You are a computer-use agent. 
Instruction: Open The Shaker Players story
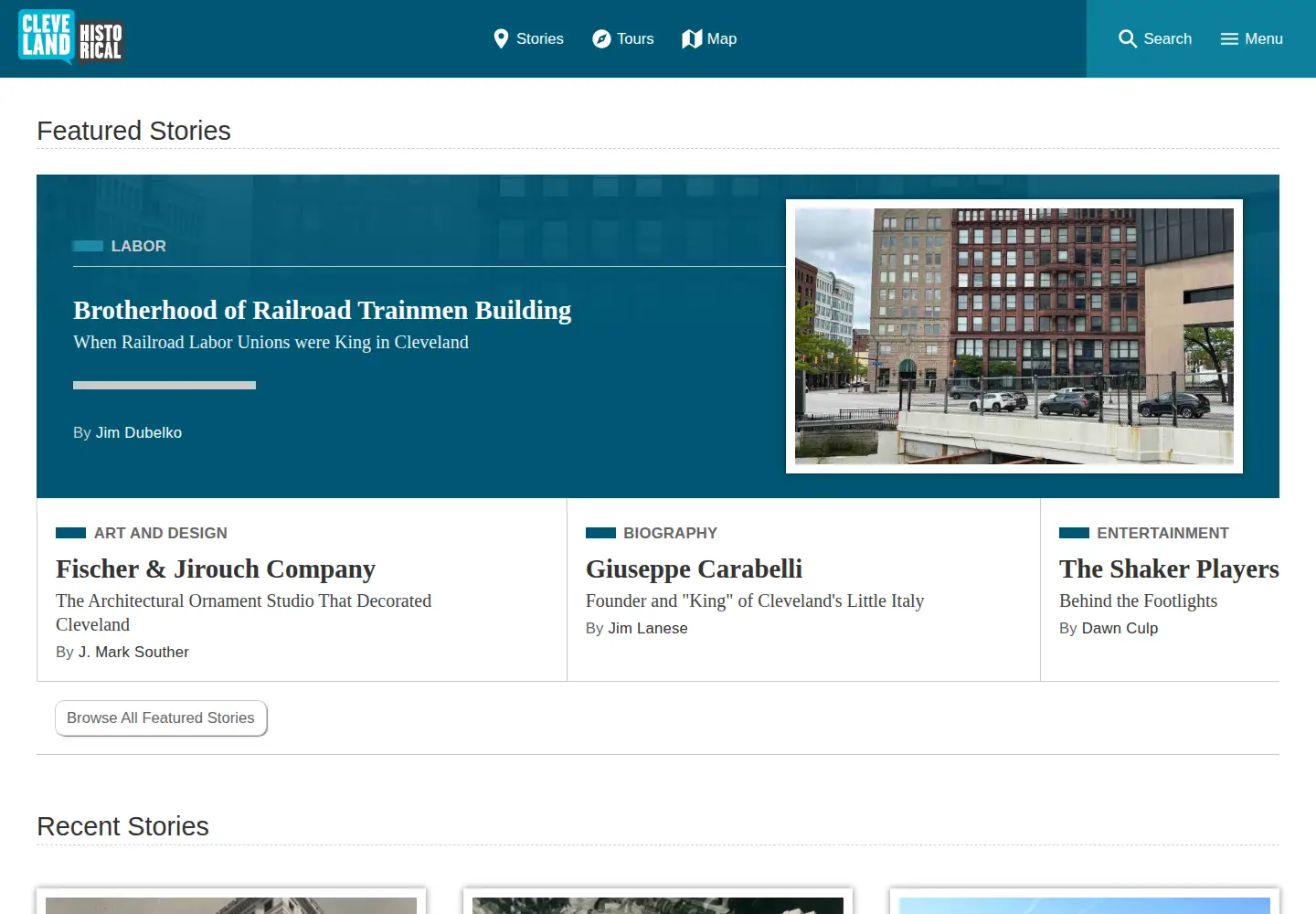click(1169, 569)
